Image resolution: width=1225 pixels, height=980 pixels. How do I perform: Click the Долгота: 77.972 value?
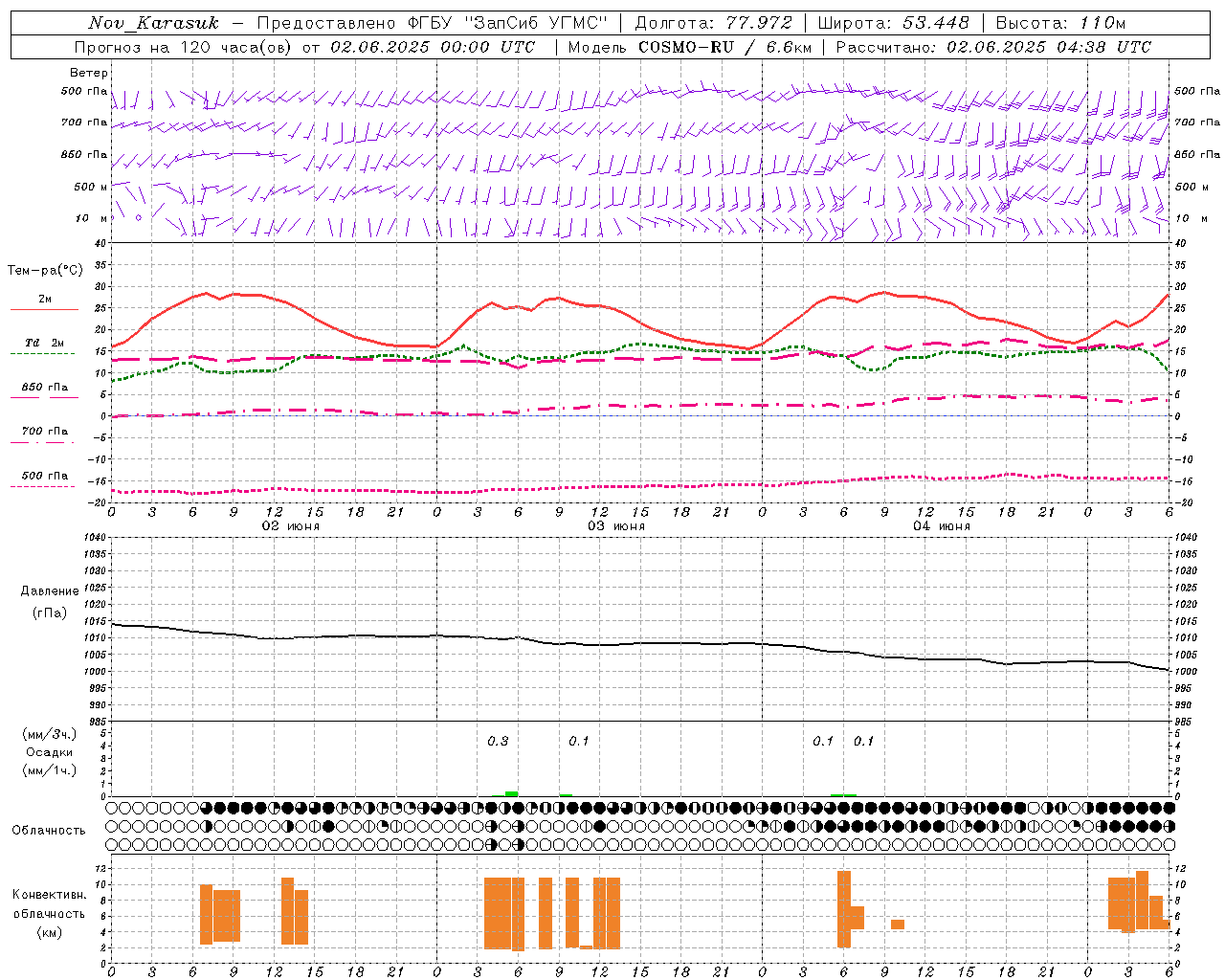click(714, 23)
